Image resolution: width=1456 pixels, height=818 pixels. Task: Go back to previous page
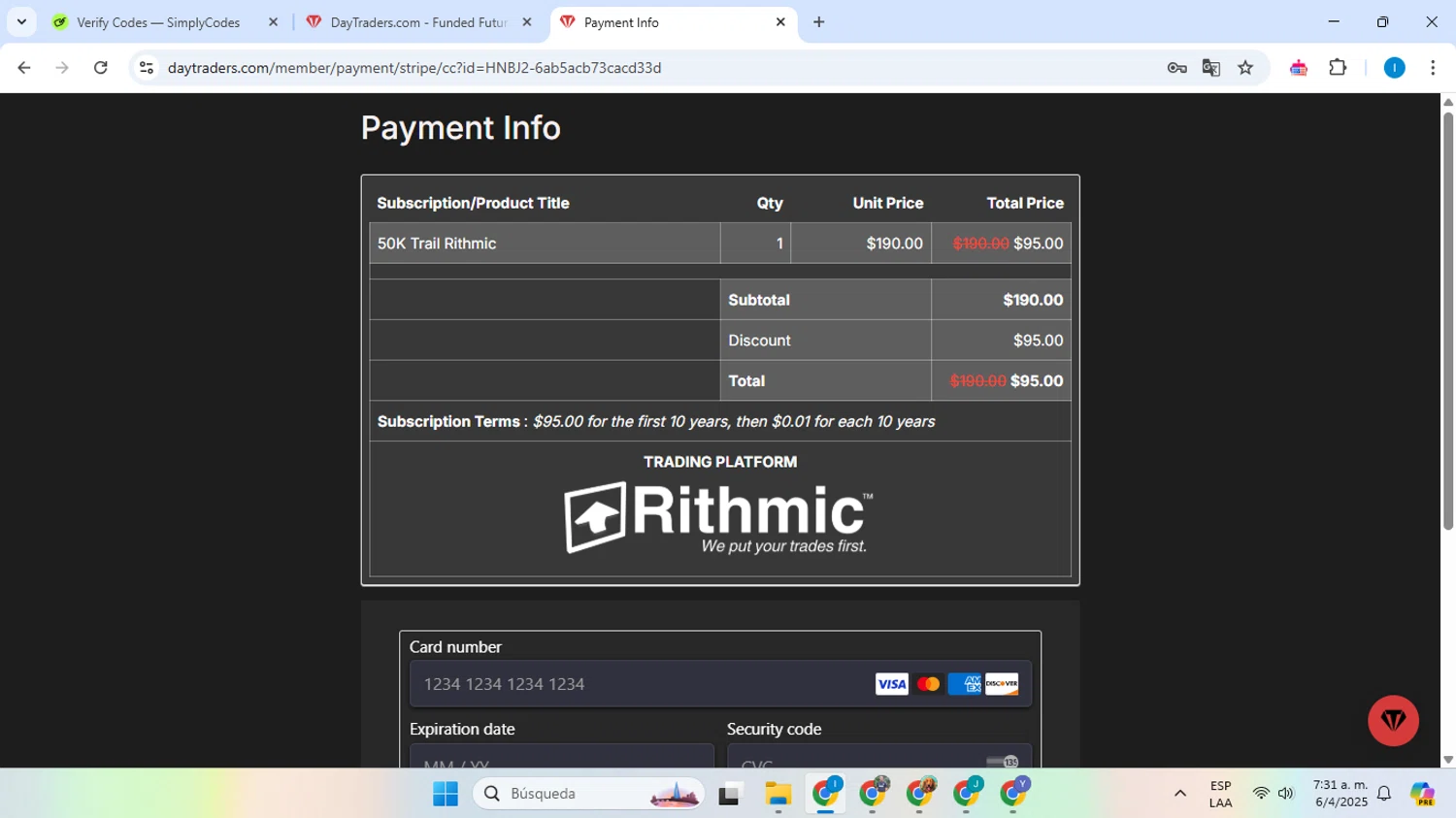[x=24, y=68]
